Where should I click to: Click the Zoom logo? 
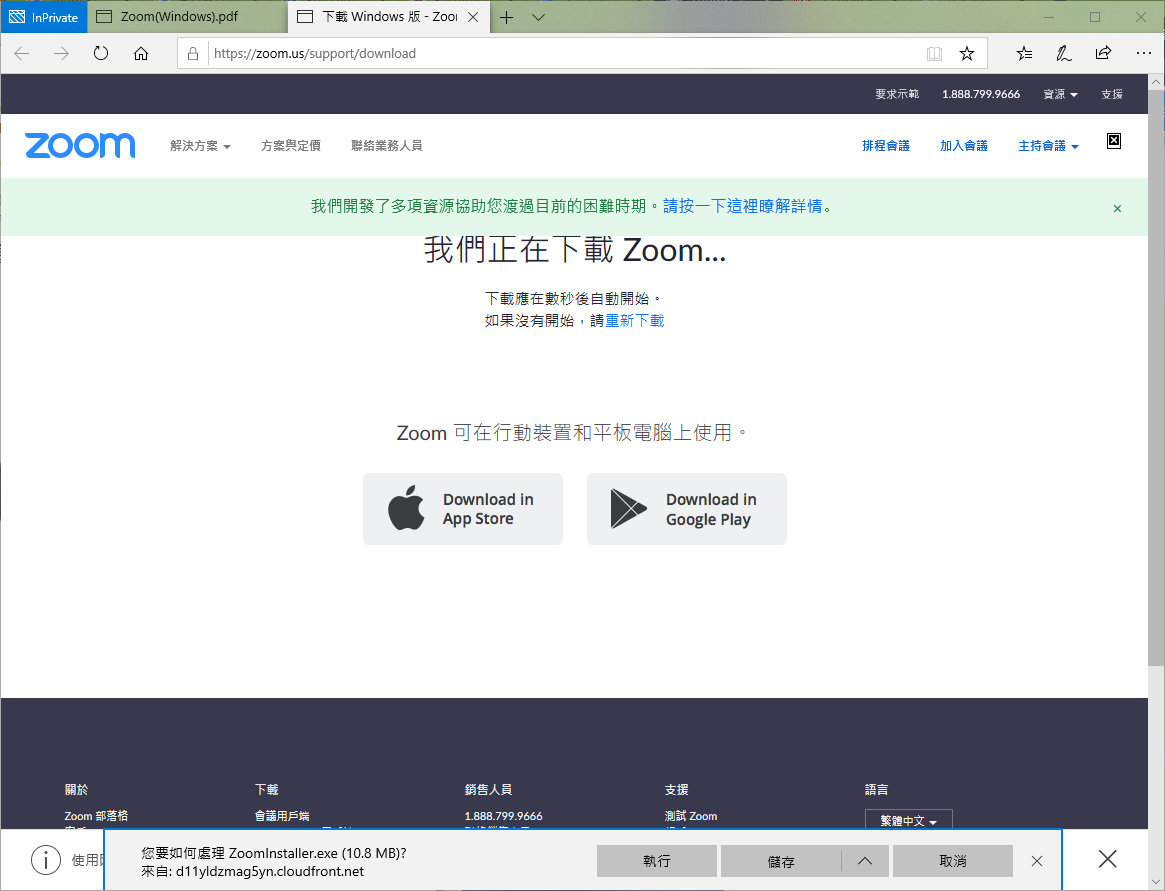pyautogui.click(x=80, y=145)
